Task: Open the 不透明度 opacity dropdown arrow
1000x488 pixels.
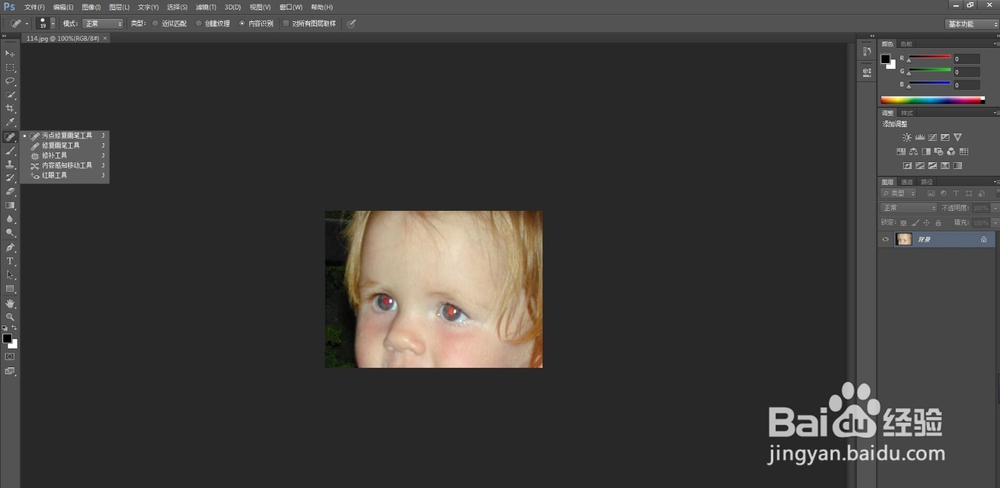Action: (x=996, y=208)
